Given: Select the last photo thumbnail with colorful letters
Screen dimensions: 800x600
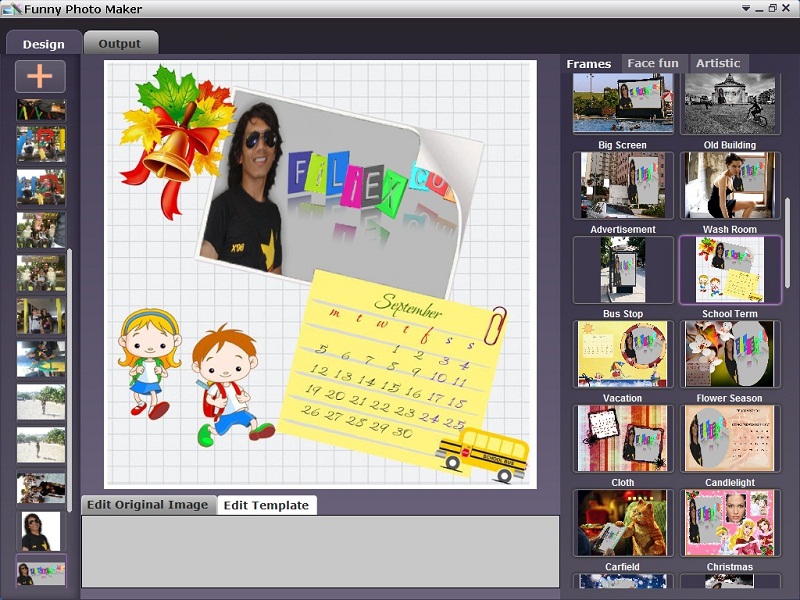Looking at the screenshot, I should (41, 570).
